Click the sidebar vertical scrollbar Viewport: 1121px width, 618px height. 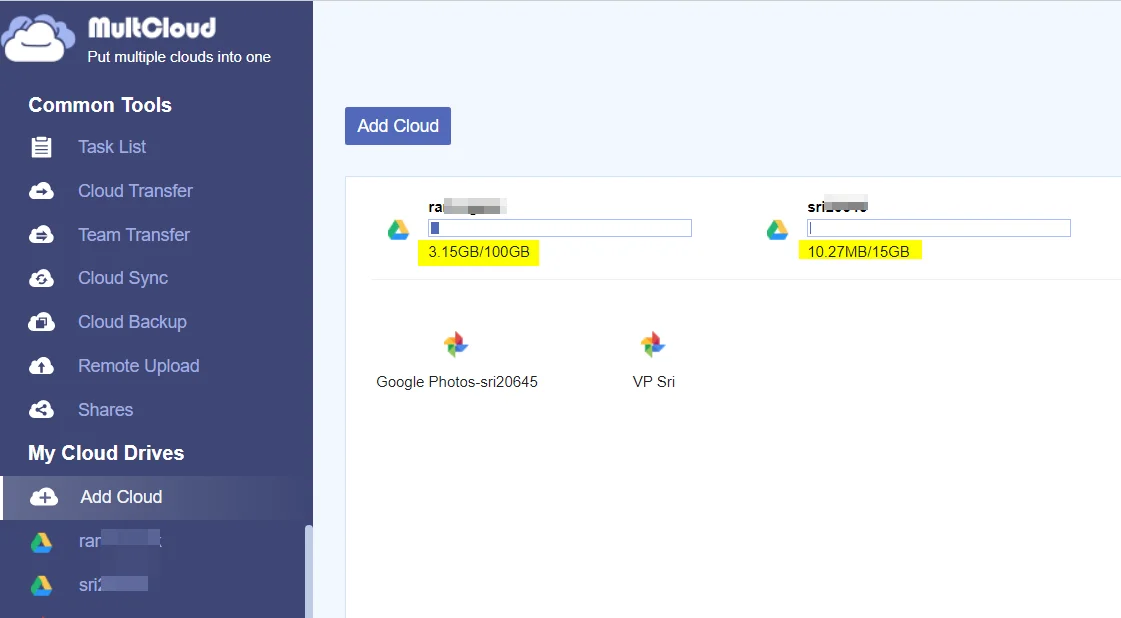click(x=309, y=571)
